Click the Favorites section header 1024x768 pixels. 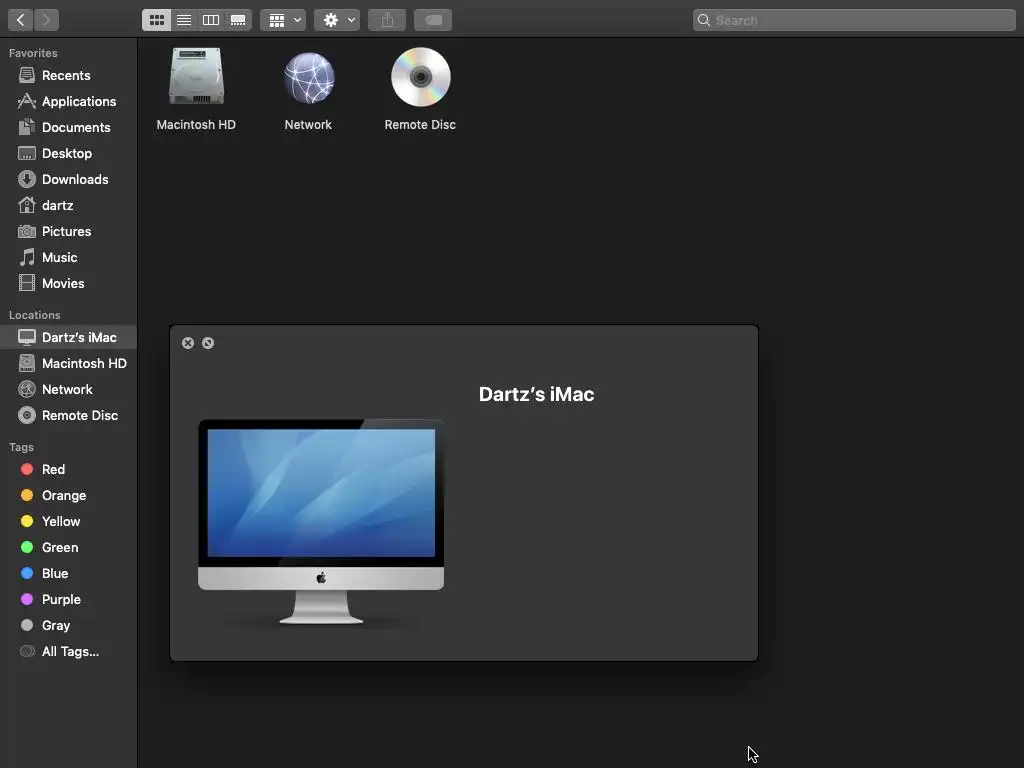[33, 53]
